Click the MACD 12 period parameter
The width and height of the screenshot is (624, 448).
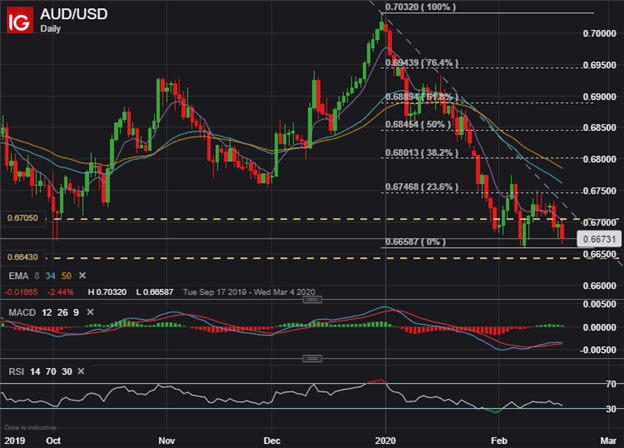click(x=47, y=312)
